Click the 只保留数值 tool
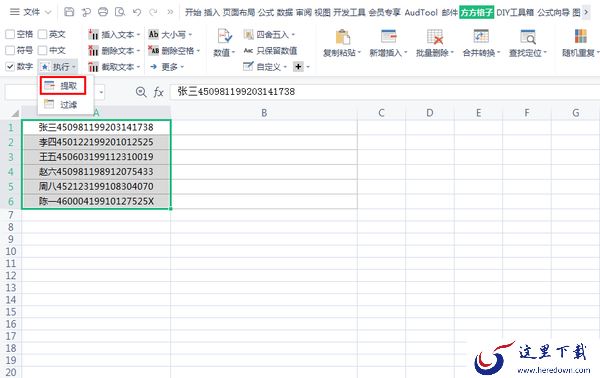 tap(271, 51)
